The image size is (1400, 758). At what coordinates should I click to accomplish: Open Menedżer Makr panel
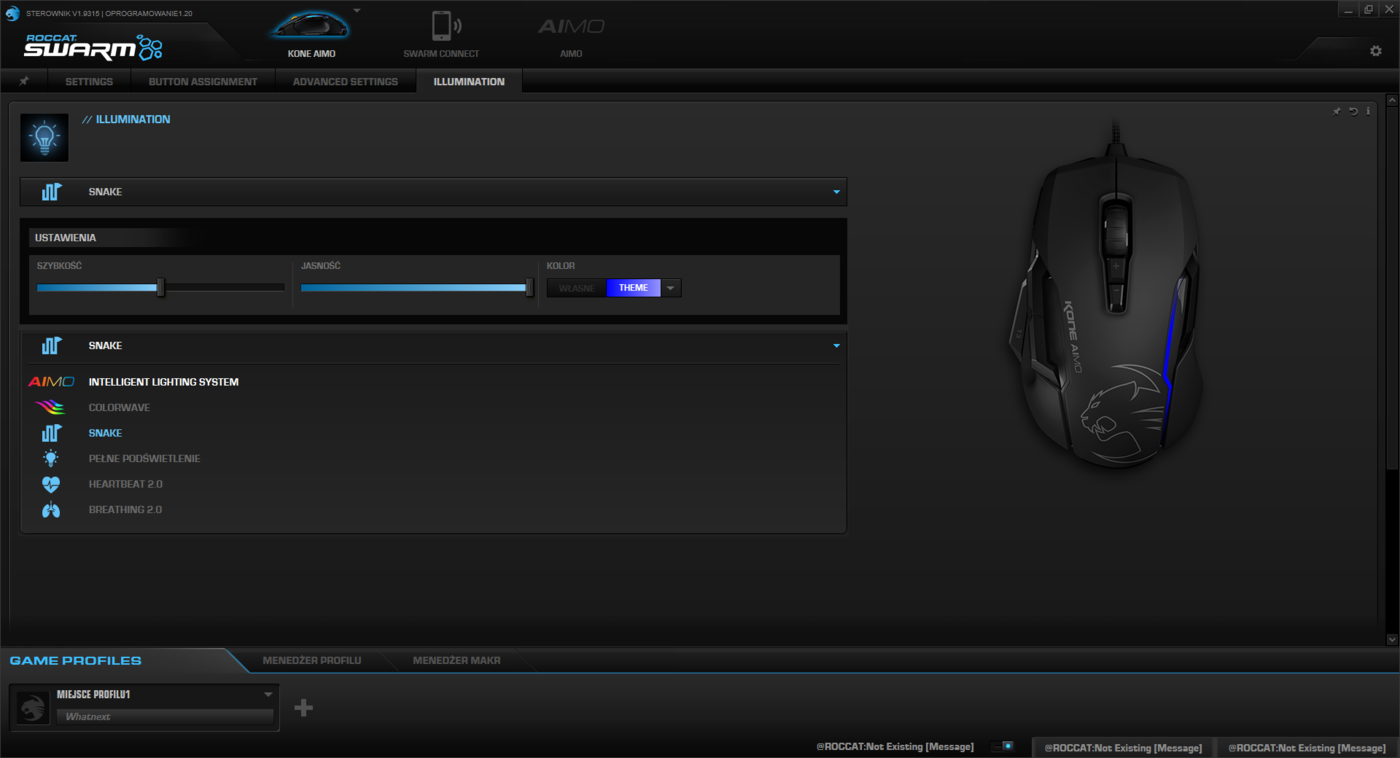click(456, 660)
